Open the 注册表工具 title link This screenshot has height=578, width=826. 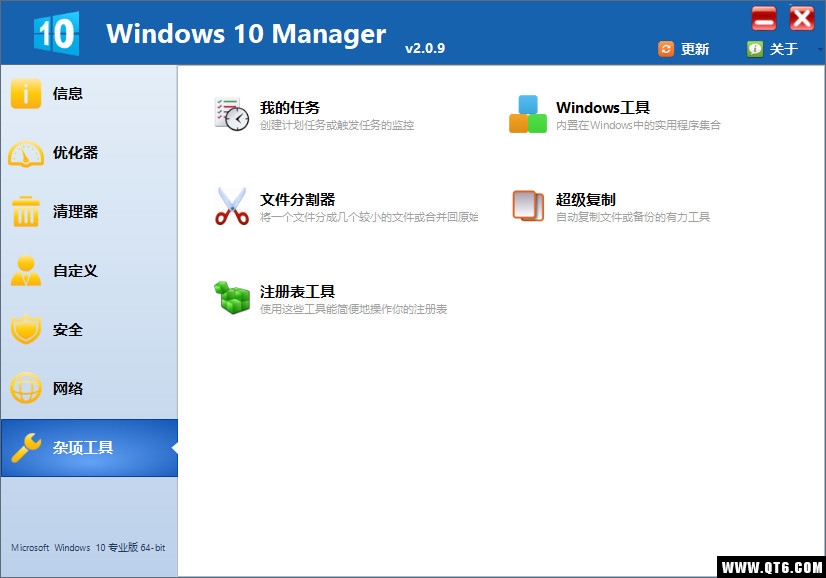[x=298, y=291]
